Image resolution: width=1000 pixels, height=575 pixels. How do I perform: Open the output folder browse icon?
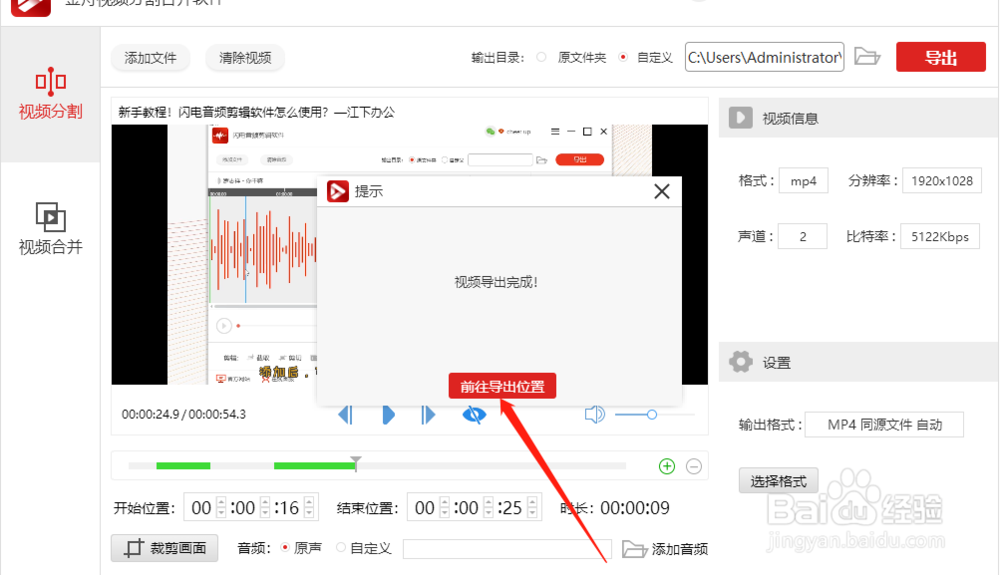867,57
